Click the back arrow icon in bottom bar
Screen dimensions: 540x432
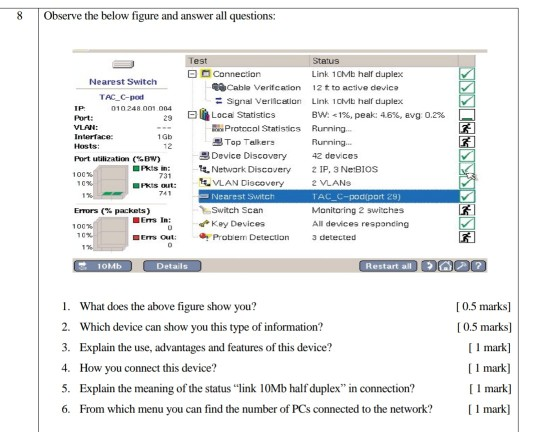point(429,266)
